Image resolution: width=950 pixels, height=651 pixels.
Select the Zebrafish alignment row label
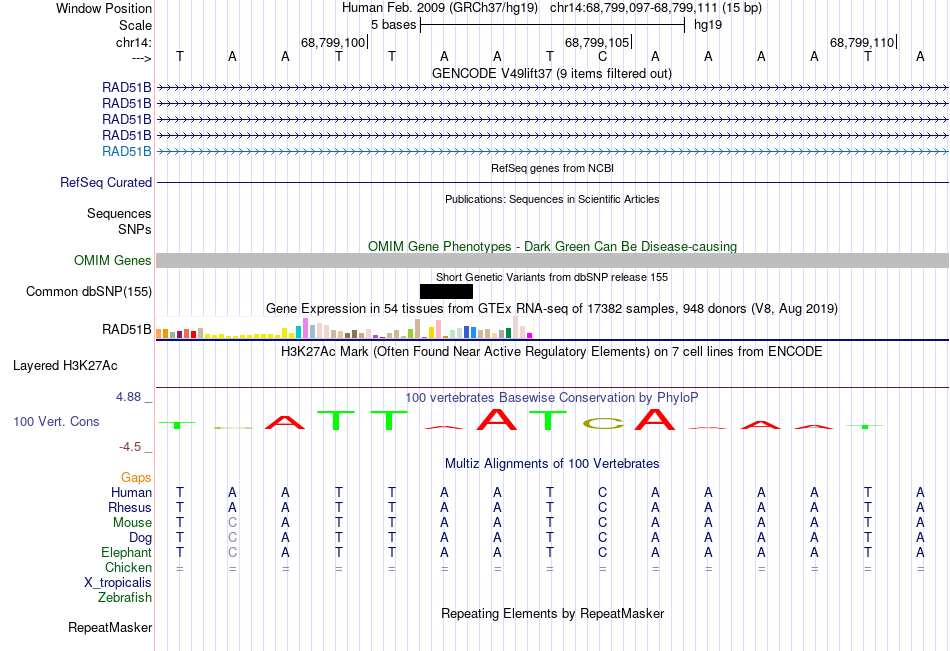pyautogui.click(x=125, y=598)
